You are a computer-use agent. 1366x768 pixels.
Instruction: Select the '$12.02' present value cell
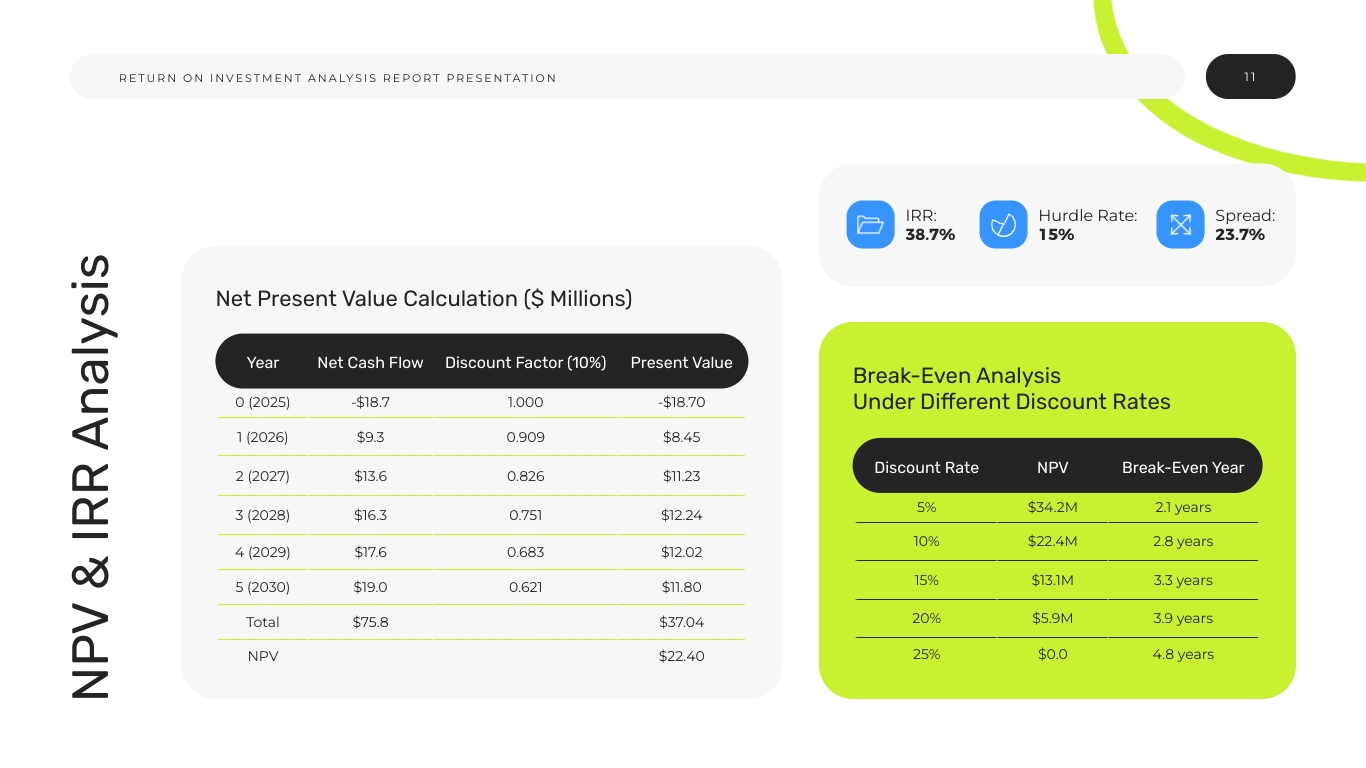(682, 552)
